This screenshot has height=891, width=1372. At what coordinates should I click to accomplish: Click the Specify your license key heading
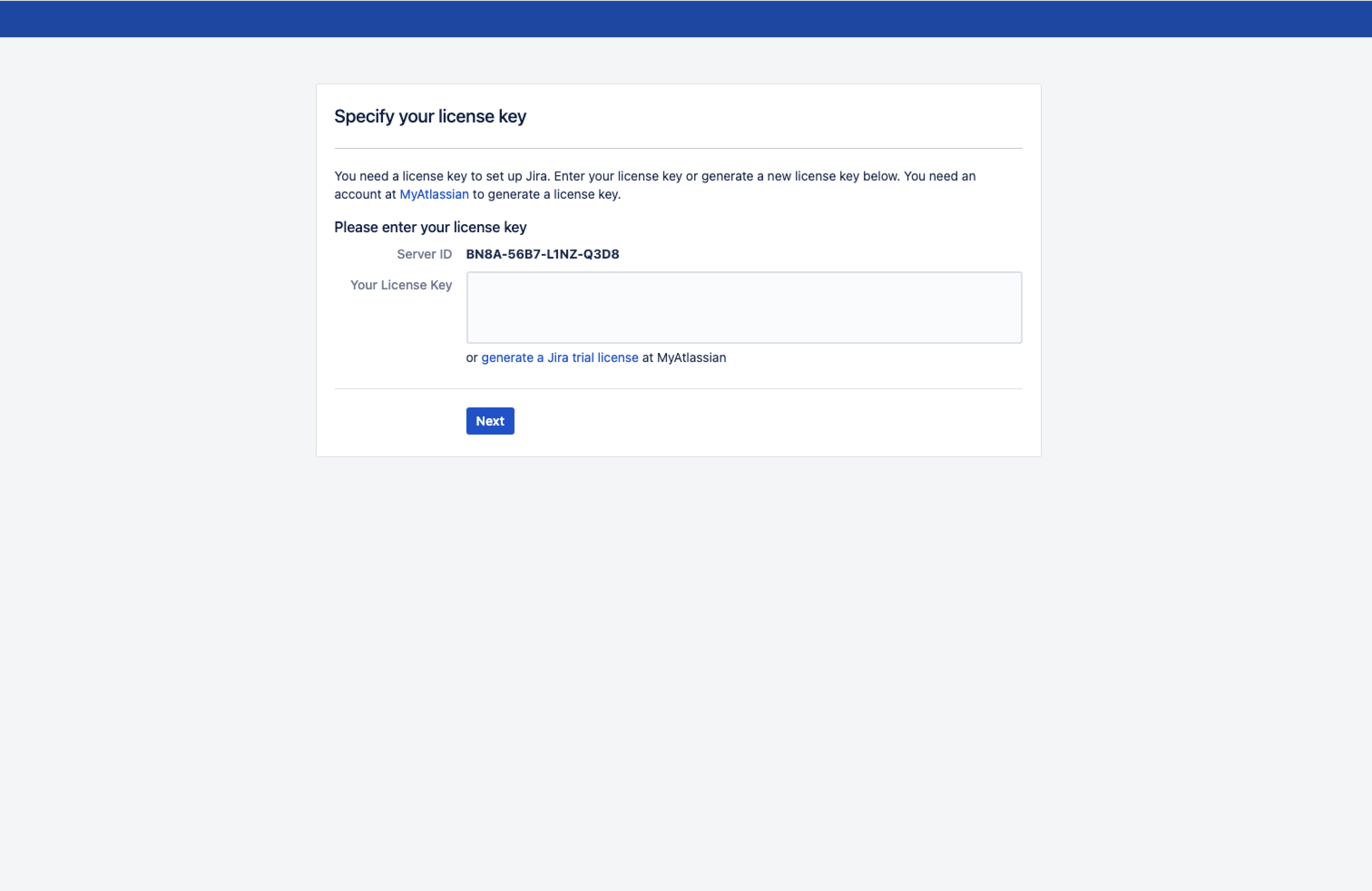click(430, 117)
